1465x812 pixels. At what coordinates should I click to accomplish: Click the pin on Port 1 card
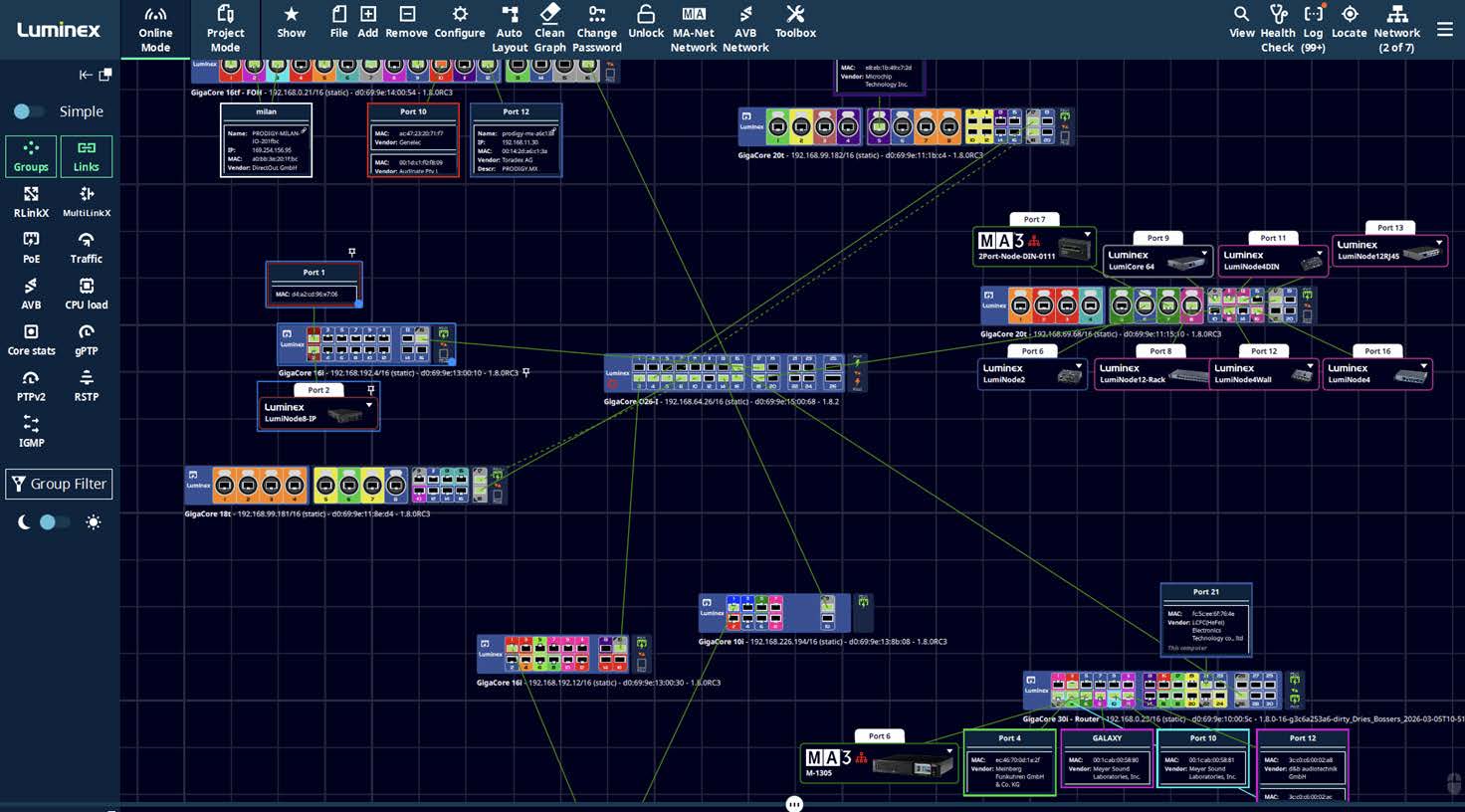tap(351, 253)
